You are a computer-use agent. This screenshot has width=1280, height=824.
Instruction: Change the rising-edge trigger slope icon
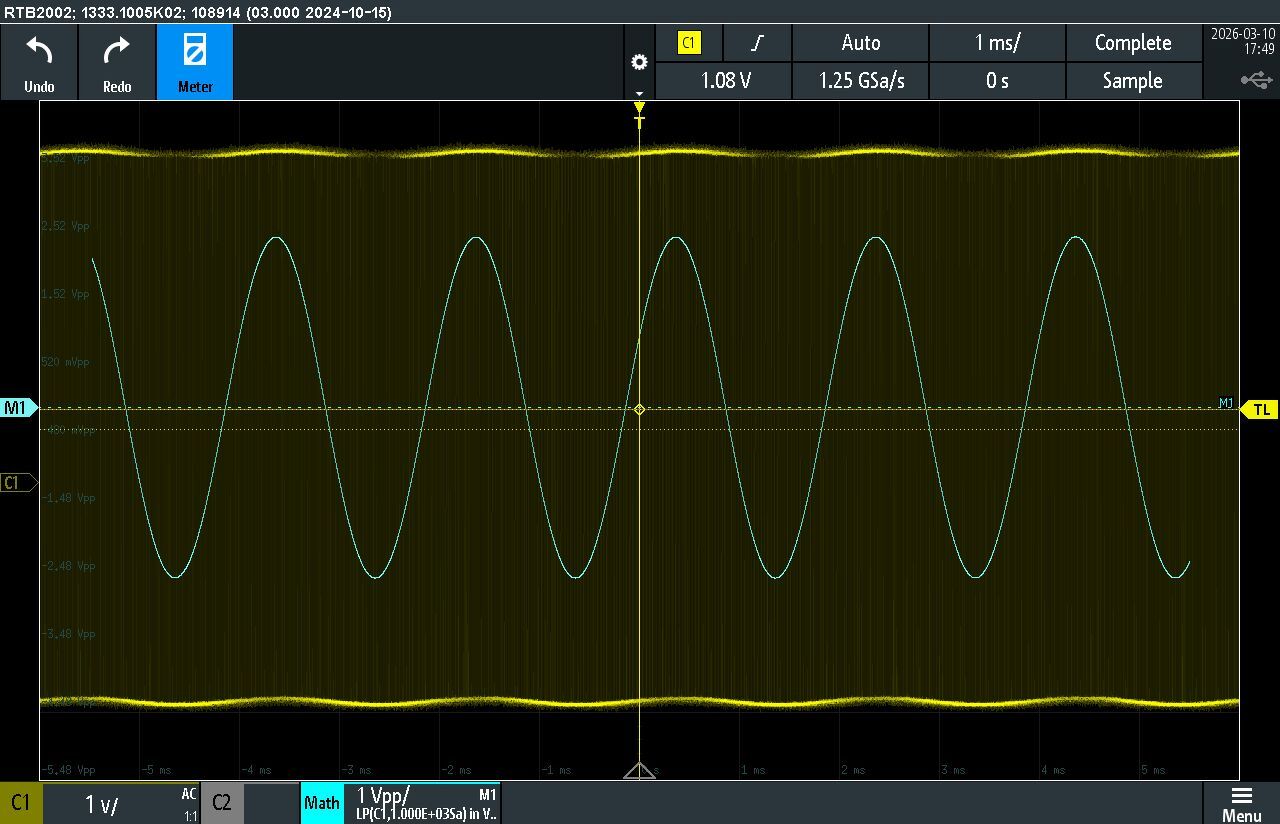[758, 43]
